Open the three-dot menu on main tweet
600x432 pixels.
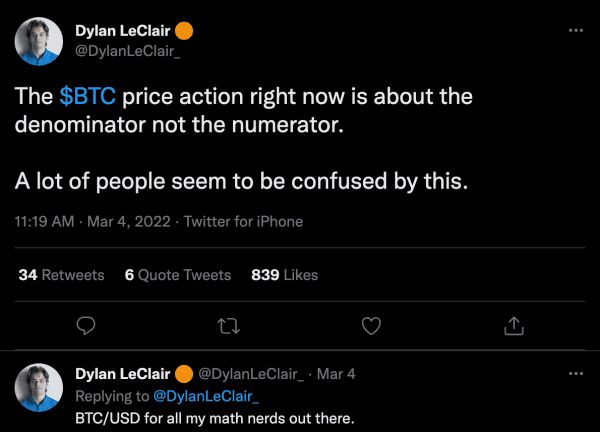coord(575,31)
